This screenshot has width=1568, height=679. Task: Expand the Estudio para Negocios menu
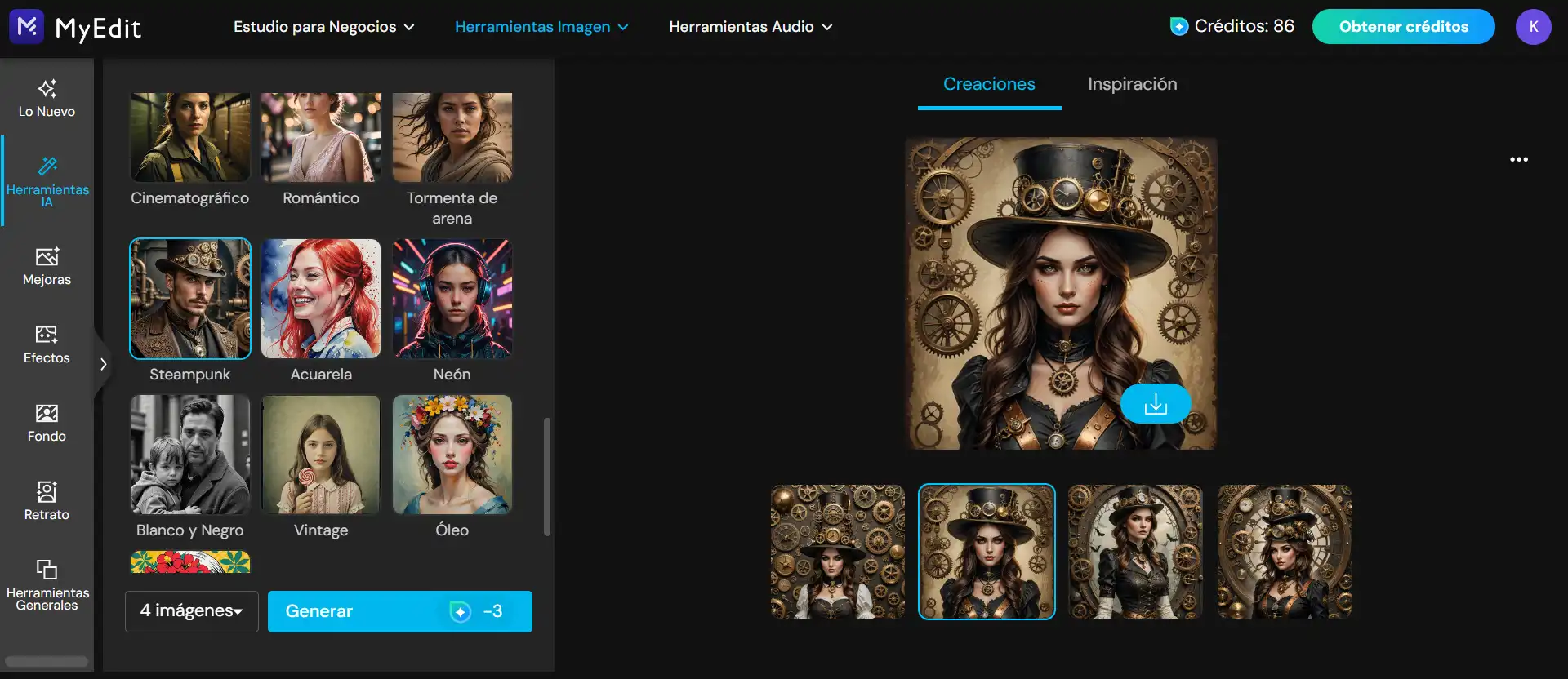323,27
